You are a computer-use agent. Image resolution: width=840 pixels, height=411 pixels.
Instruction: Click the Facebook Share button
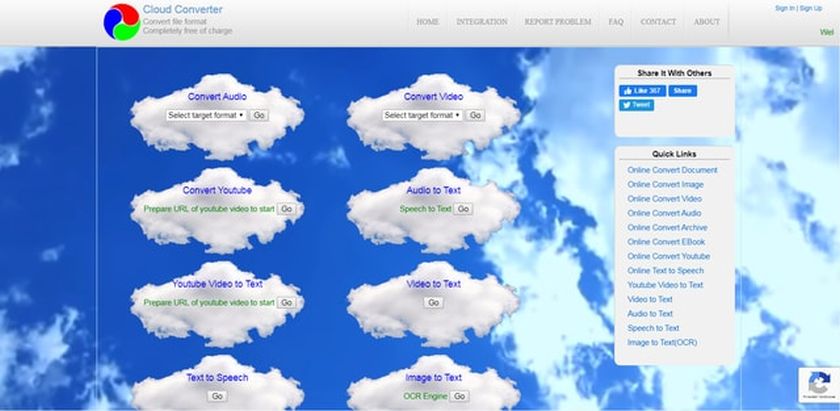[x=683, y=90]
